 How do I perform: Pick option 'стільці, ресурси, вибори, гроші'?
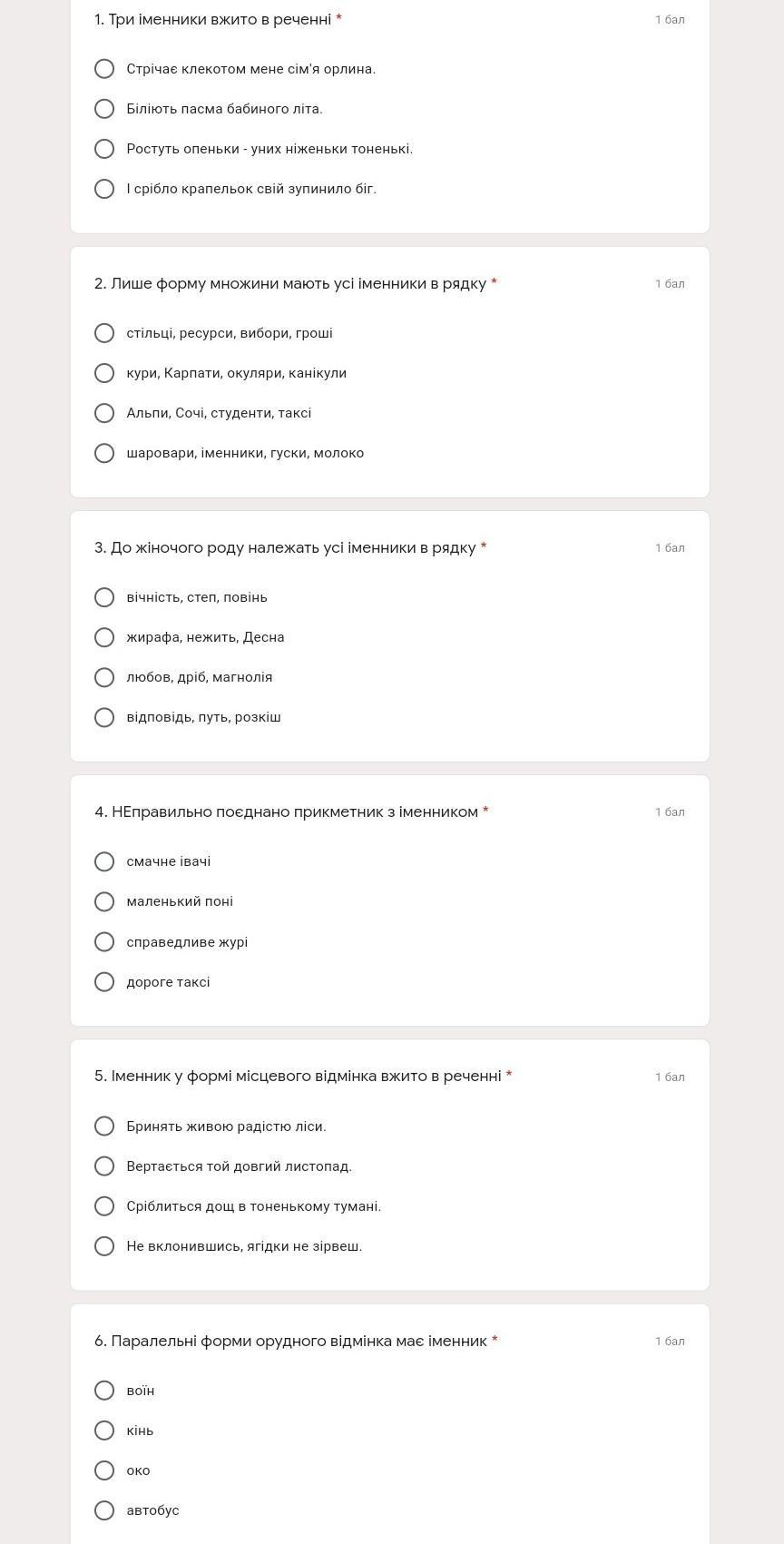coord(104,333)
